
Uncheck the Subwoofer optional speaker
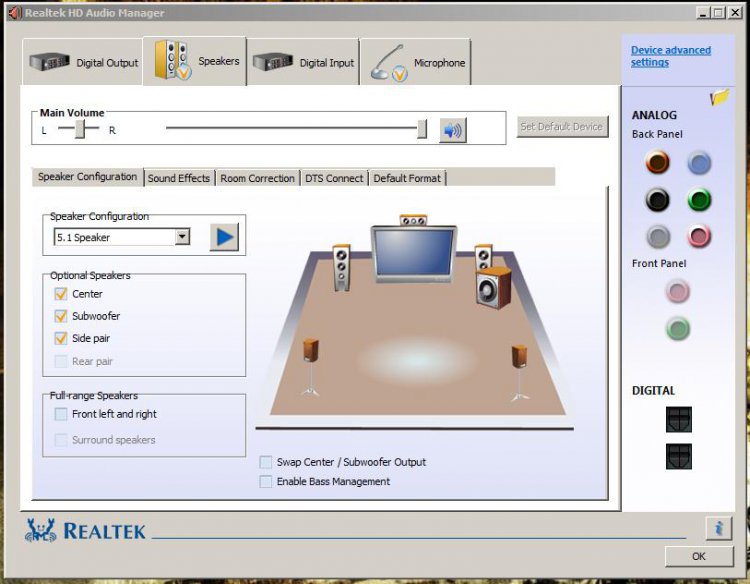point(61,316)
